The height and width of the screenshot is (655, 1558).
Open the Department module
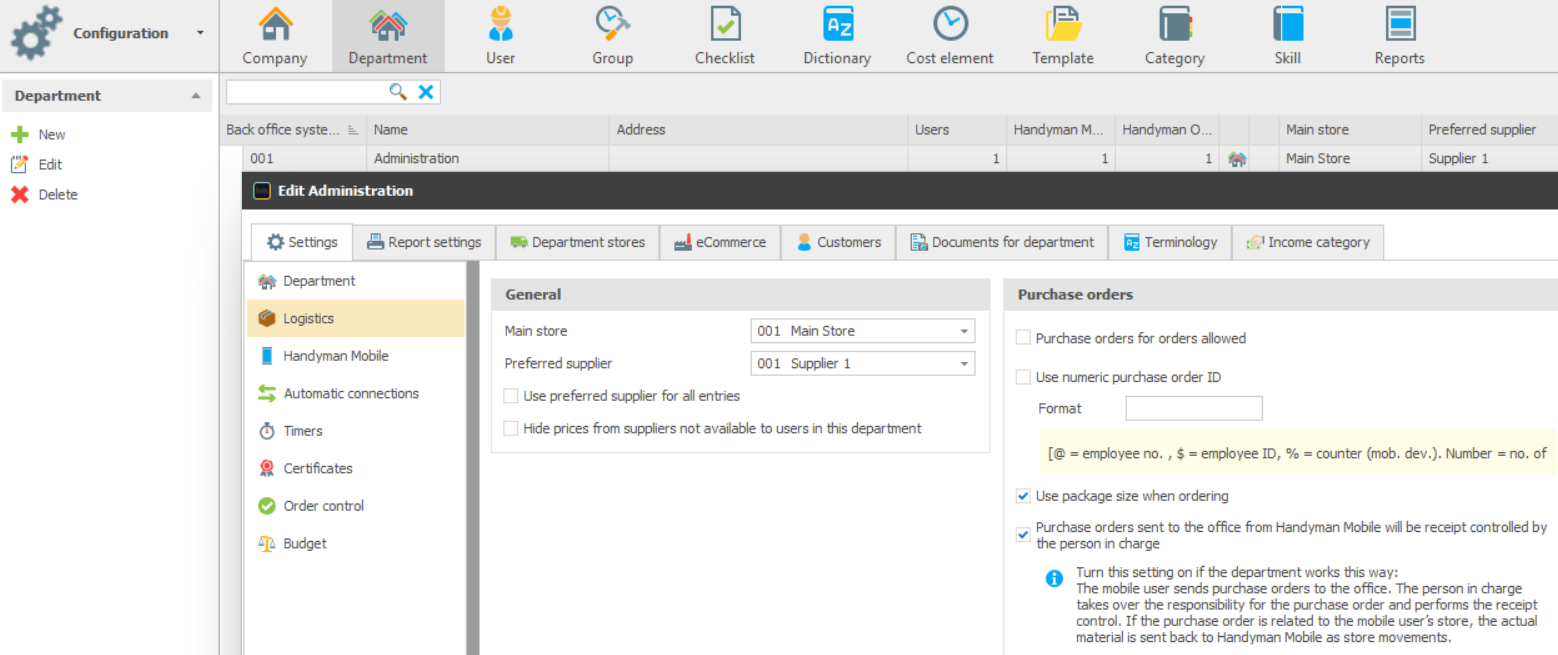pos(388,36)
